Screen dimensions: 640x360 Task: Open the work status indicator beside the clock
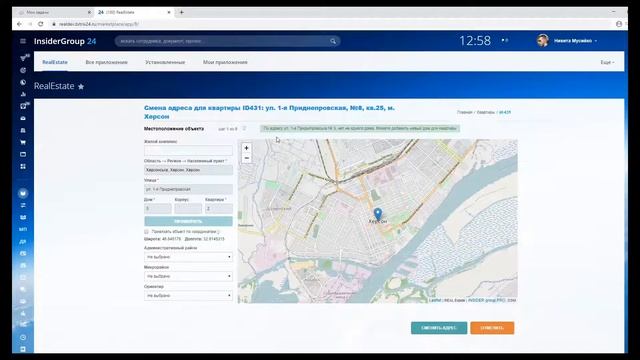(505, 40)
